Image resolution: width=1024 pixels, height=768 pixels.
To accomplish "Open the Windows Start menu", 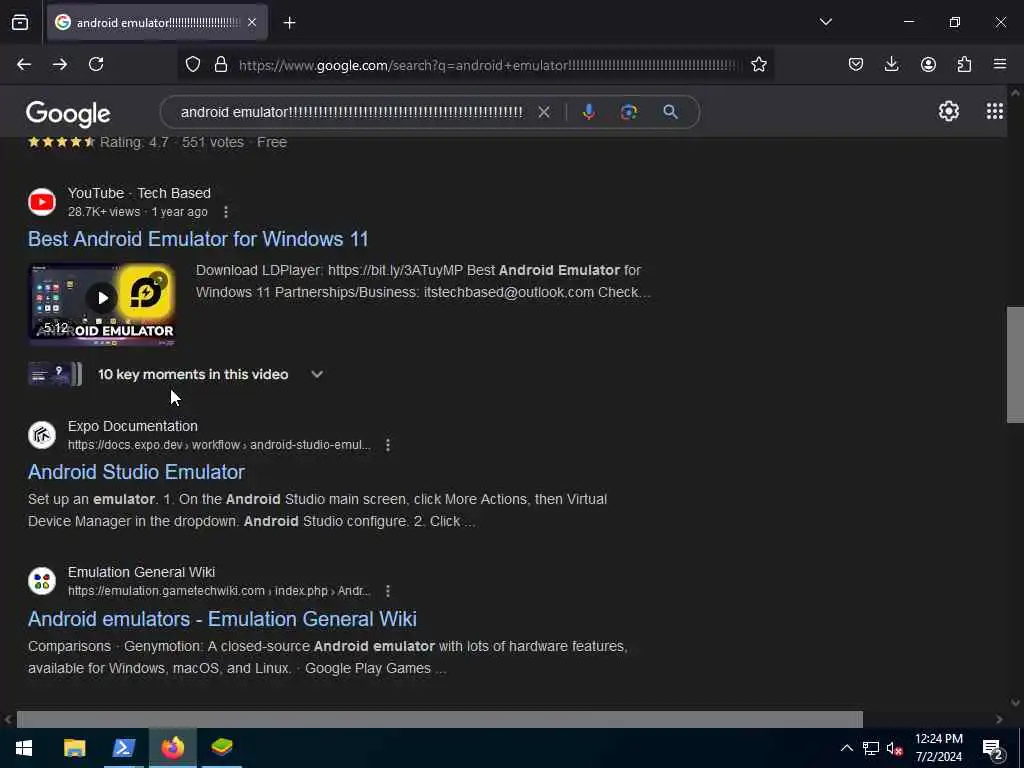I will point(24,748).
